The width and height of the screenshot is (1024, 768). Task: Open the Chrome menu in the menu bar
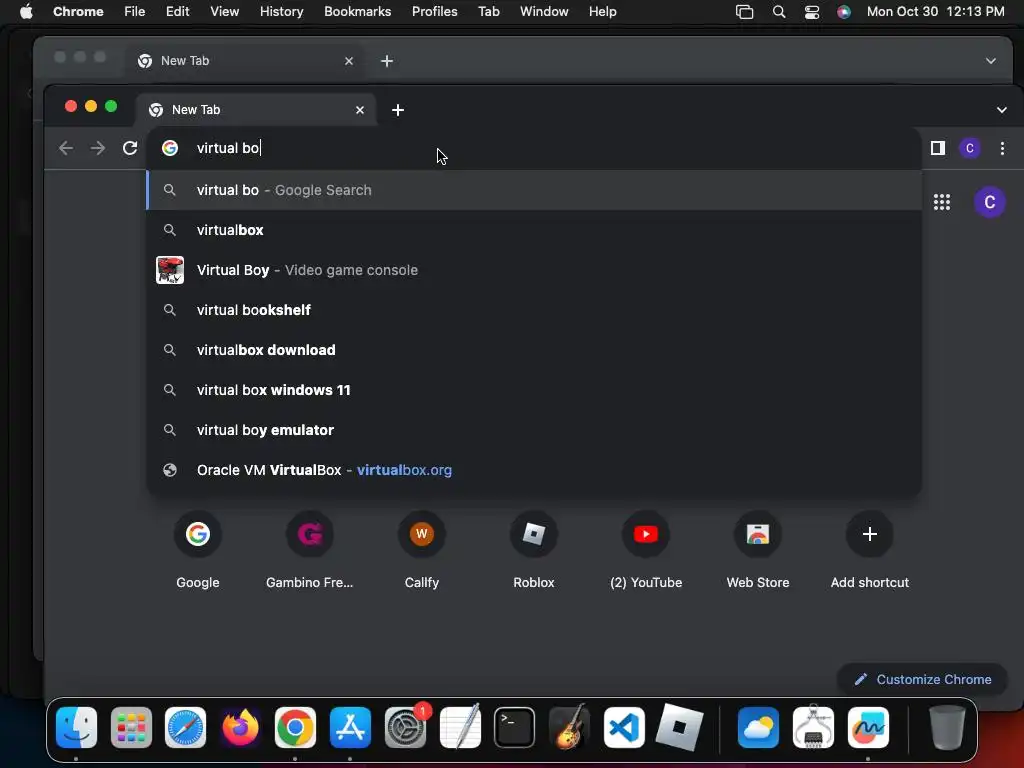coord(78,11)
